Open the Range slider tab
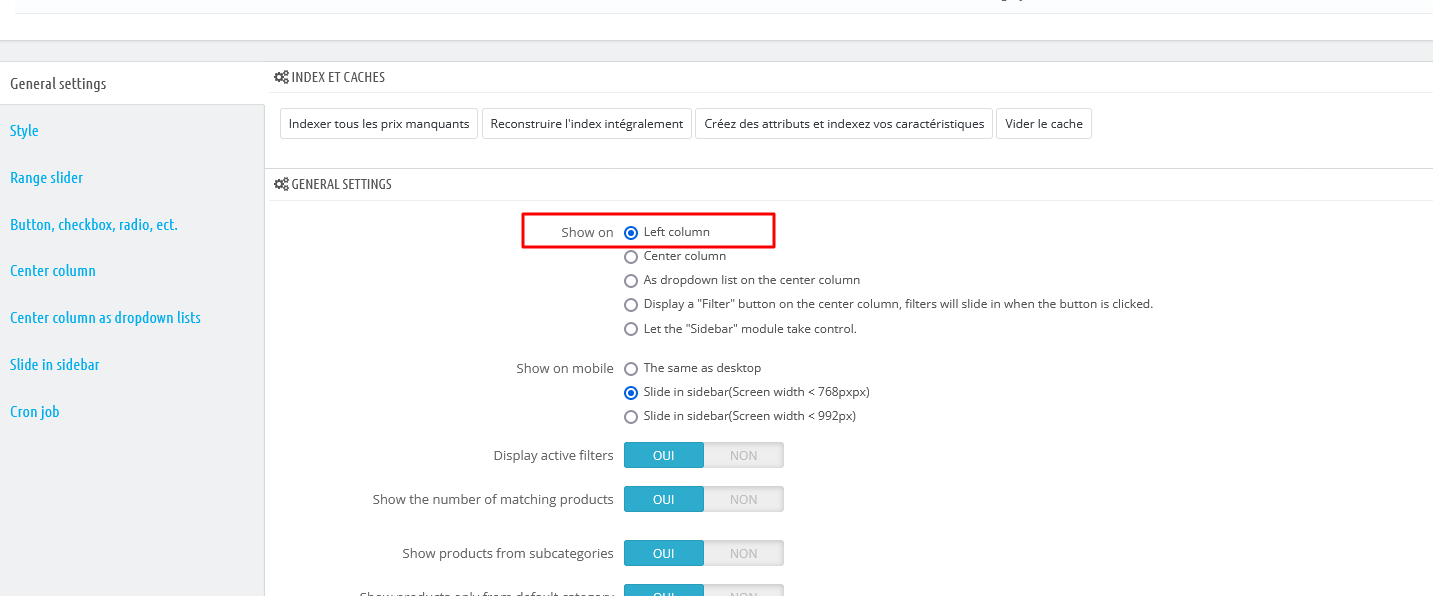The width and height of the screenshot is (1433, 596). click(46, 178)
